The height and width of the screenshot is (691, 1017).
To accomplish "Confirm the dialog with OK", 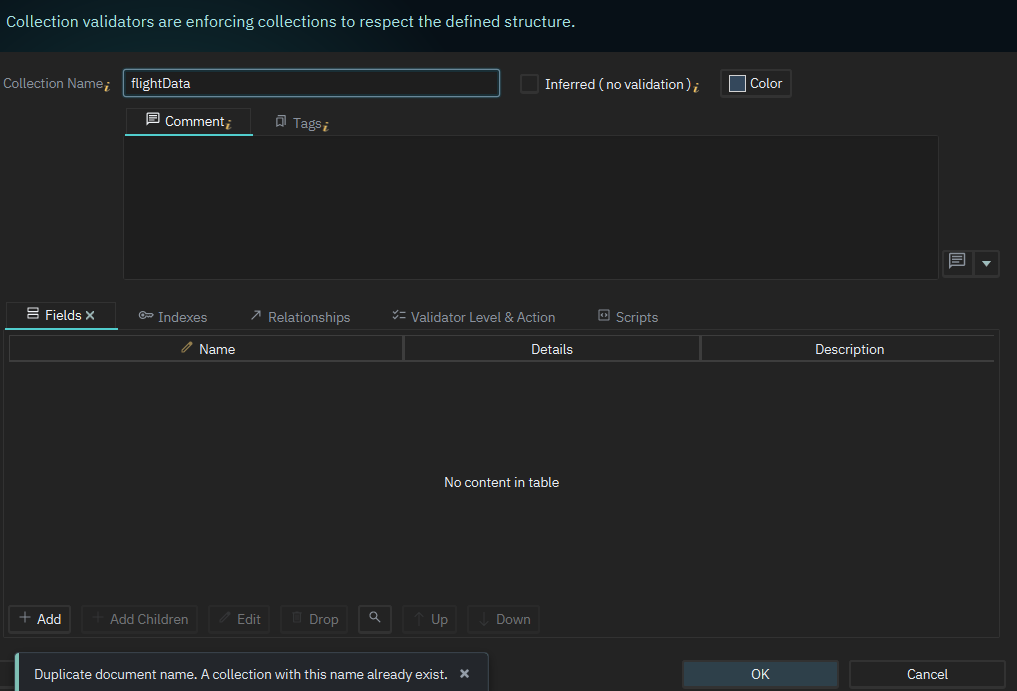I will (760, 674).
